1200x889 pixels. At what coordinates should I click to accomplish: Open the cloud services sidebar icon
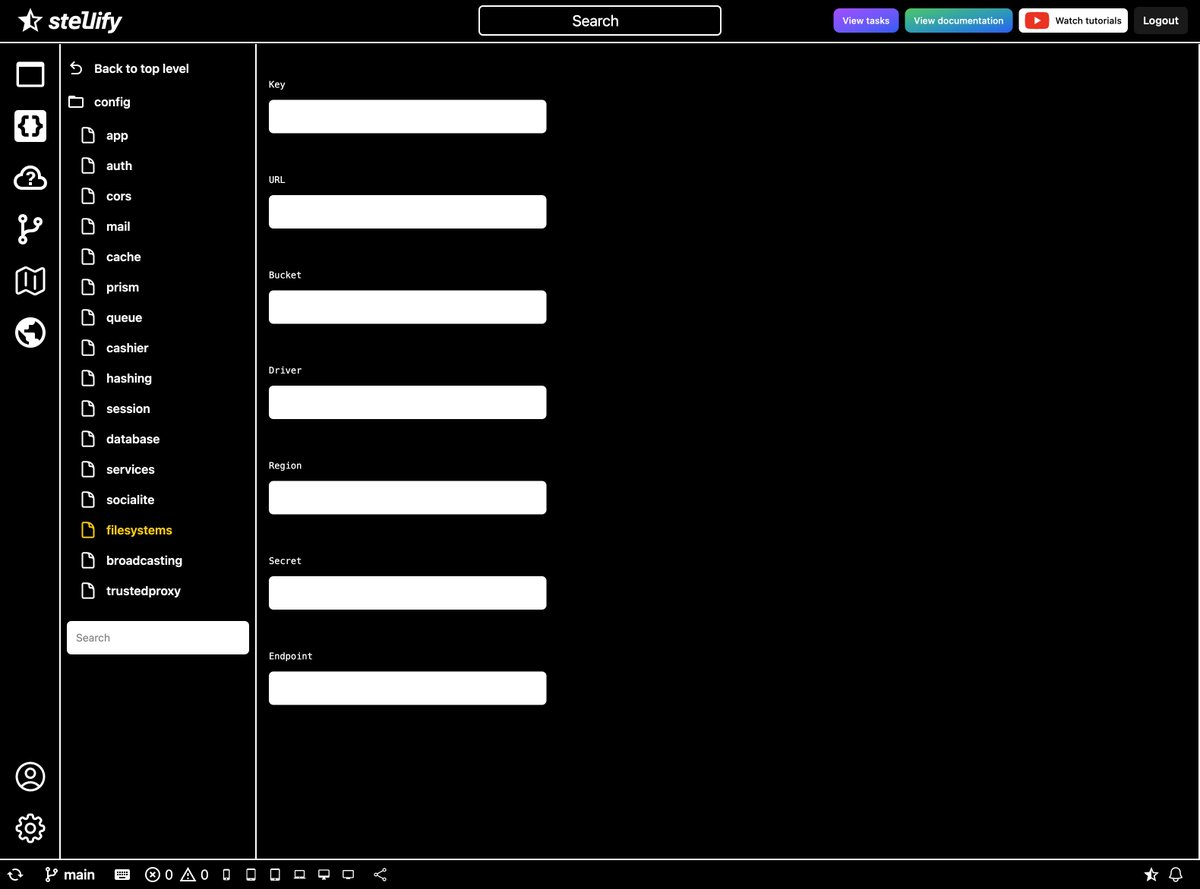30,178
